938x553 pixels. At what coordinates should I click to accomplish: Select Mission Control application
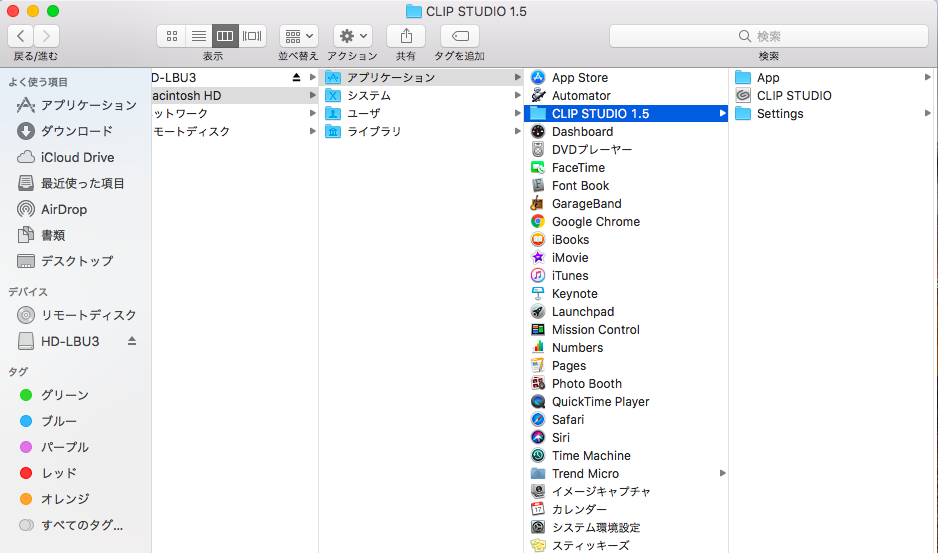[626, 329]
